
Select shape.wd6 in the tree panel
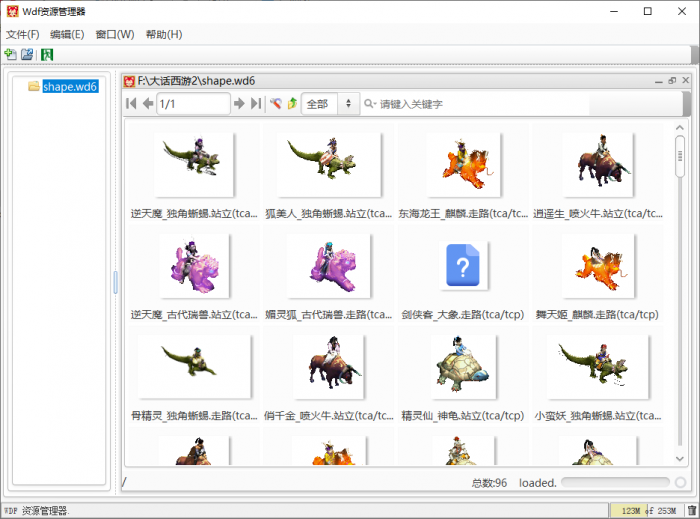[x=69, y=87]
